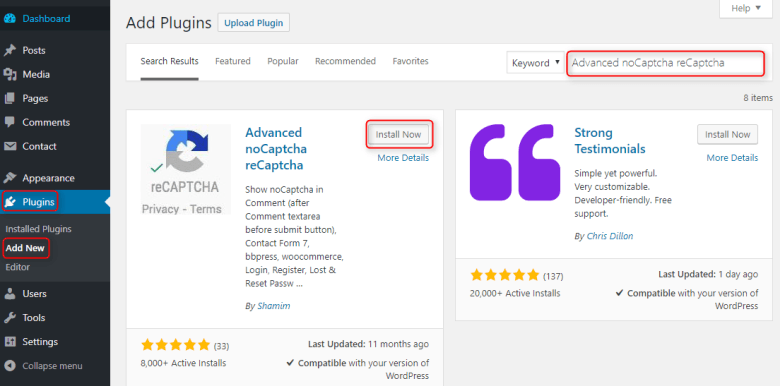The image size is (780, 386).
Task: Switch to the Popular tab
Action: click(283, 61)
